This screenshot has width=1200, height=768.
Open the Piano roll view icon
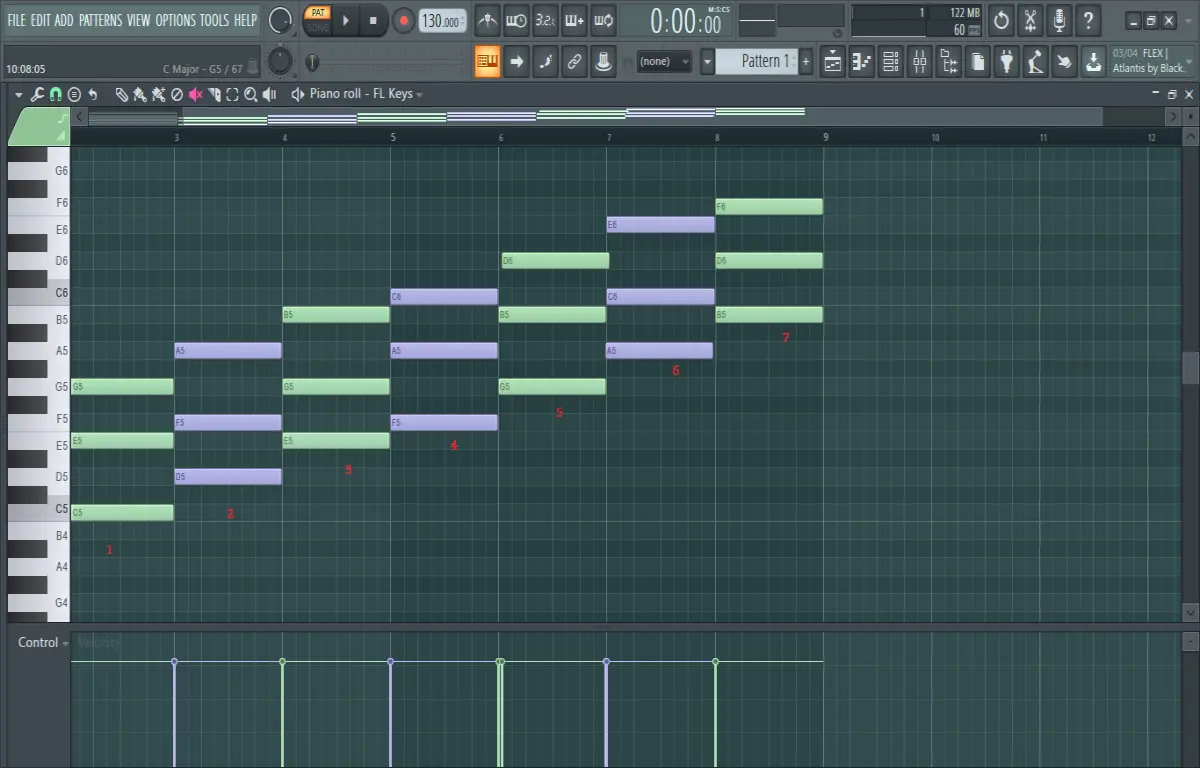coord(861,62)
